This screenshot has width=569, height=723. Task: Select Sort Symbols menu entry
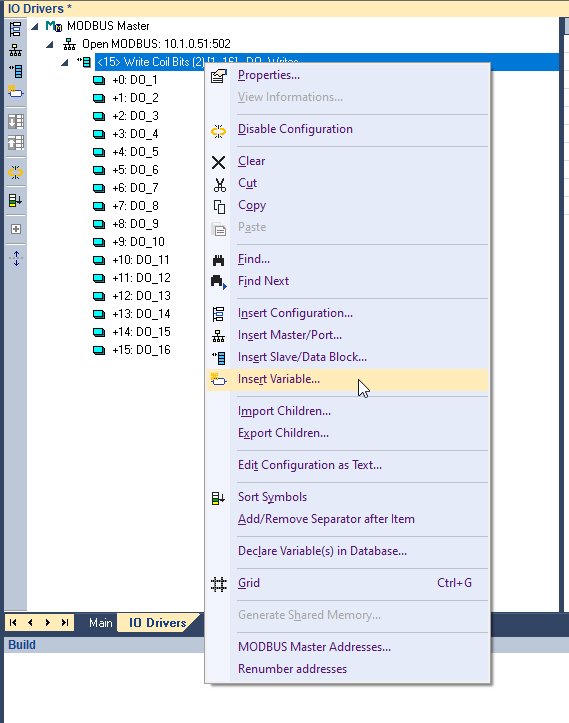272,497
